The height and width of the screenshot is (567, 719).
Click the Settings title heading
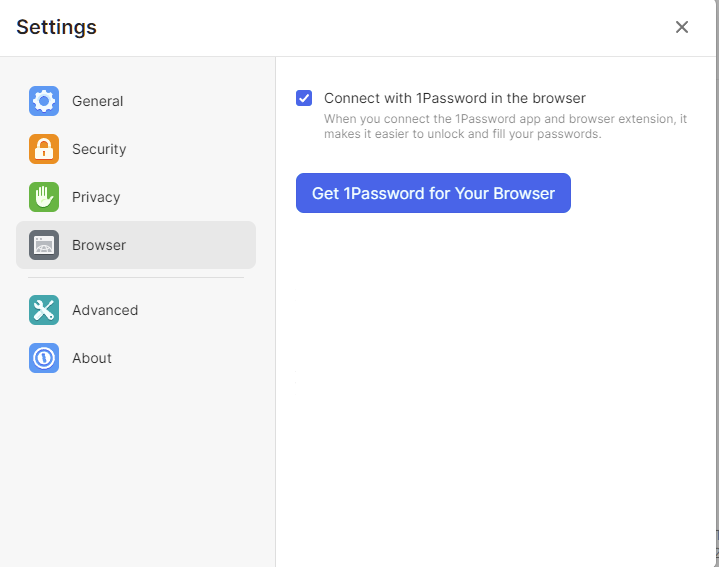56,27
